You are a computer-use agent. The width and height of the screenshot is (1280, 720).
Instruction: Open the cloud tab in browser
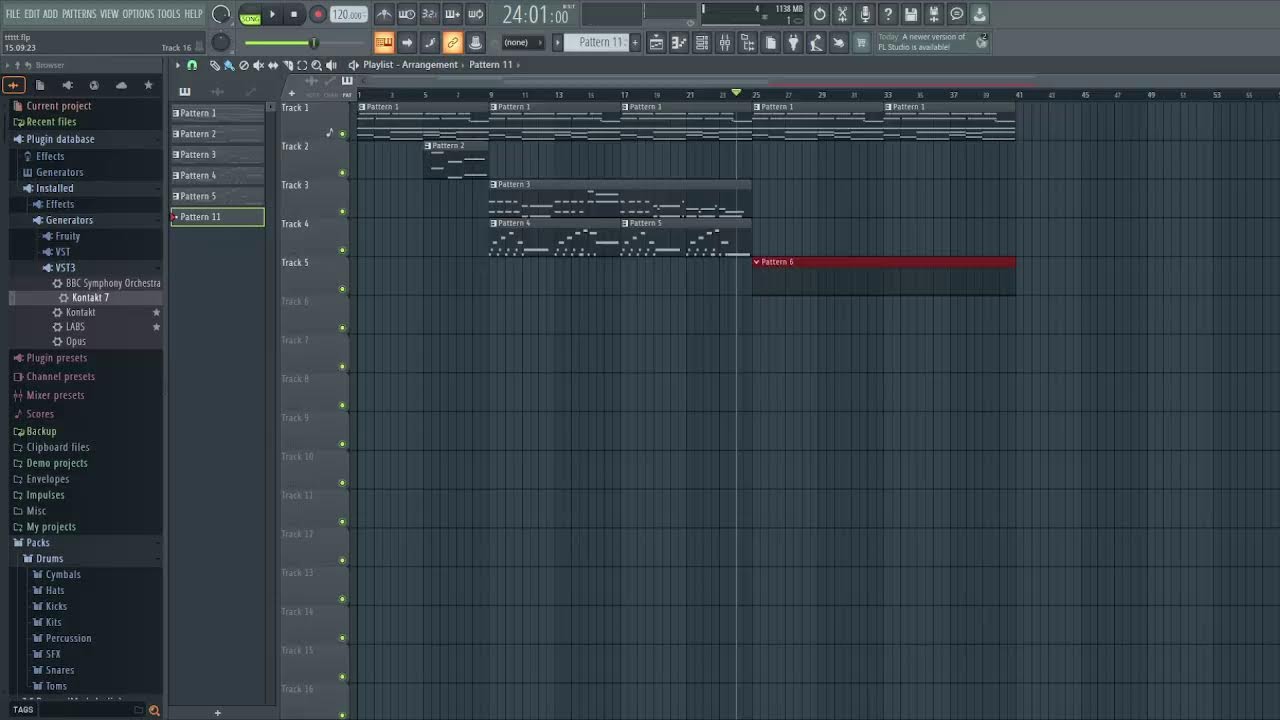(x=121, y=85)
